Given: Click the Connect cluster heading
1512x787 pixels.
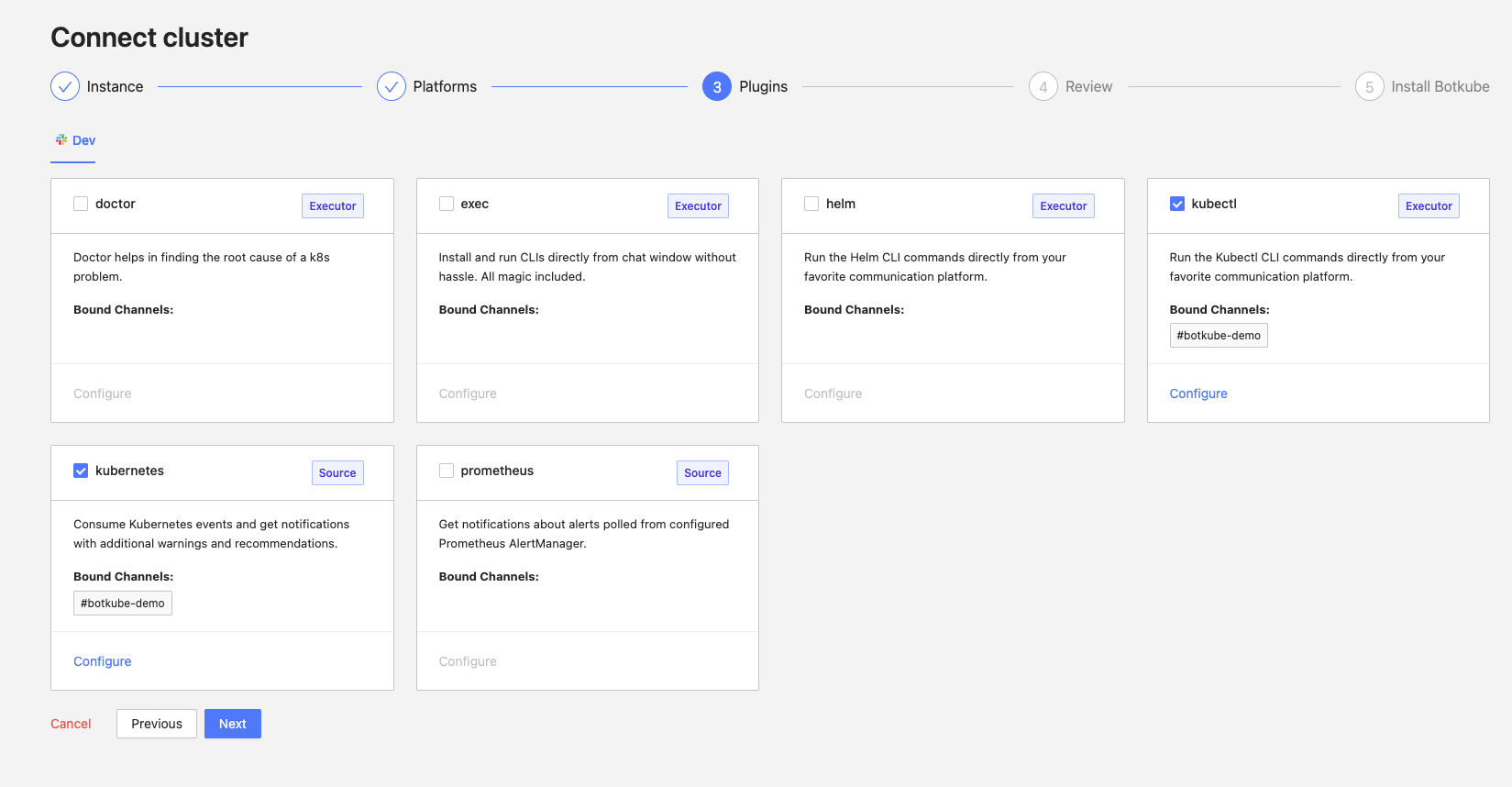Looking at the screenshot, I should (149, 38).
